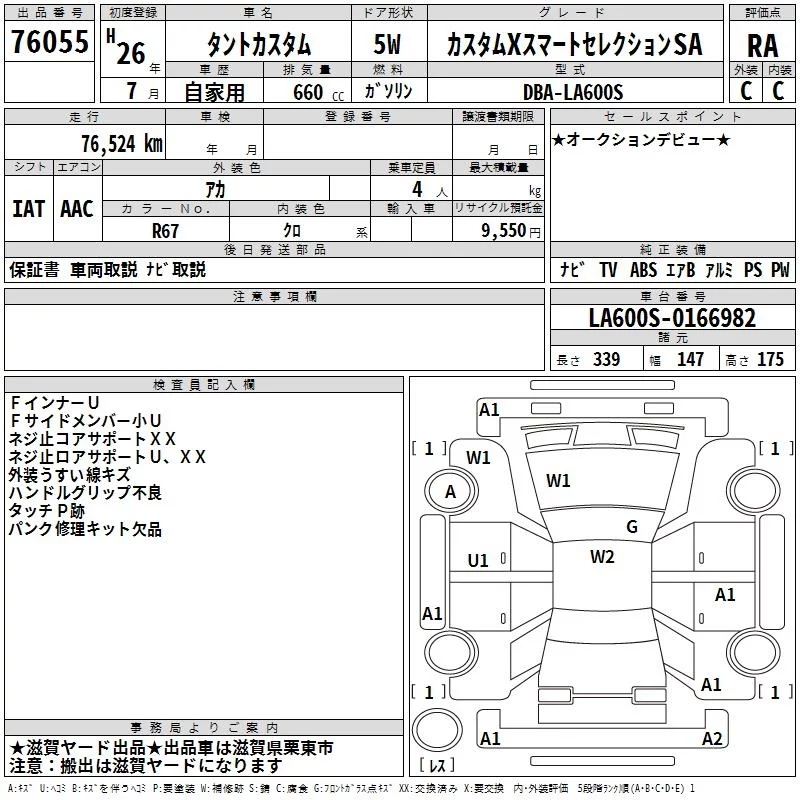
Task: Click inspector note 外装うすい線キズ
Action: (70, 475)
